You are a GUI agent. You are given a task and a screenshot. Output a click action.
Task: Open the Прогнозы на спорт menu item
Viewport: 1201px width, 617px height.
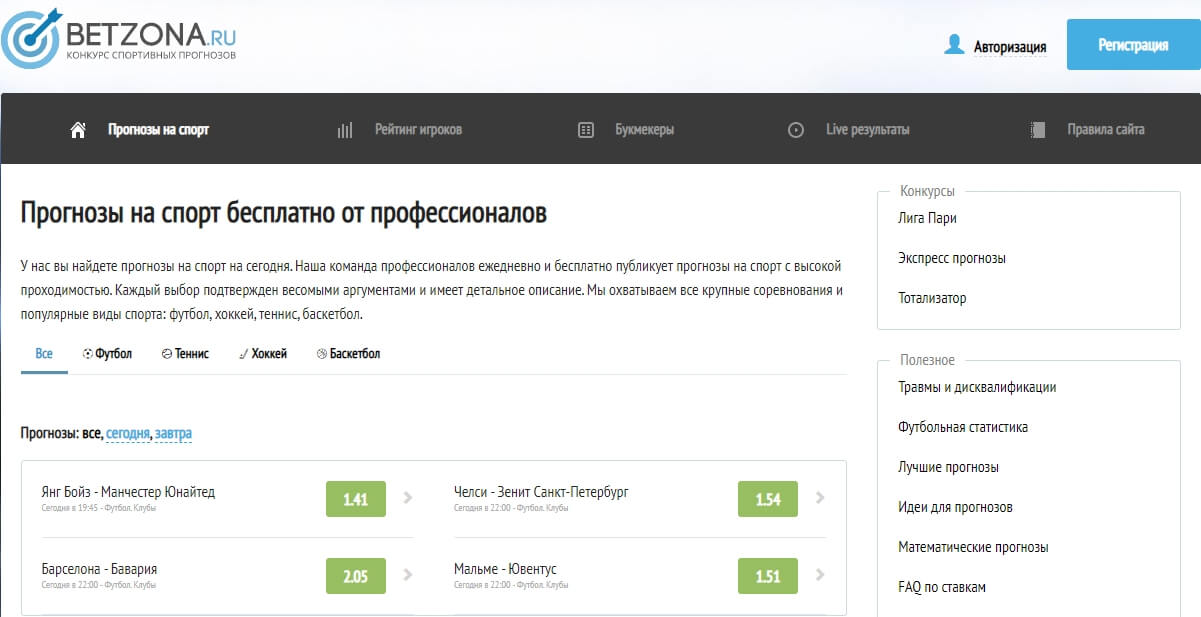click(x=159, y=130)
